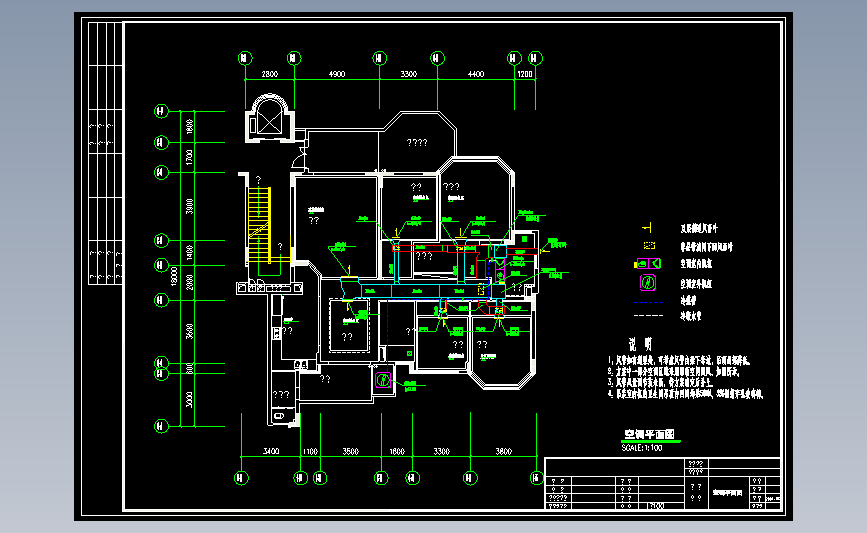This screenshot has width=867, height=533.
Task: Click the blue dashed line legend sample
Action: [648, 302]
